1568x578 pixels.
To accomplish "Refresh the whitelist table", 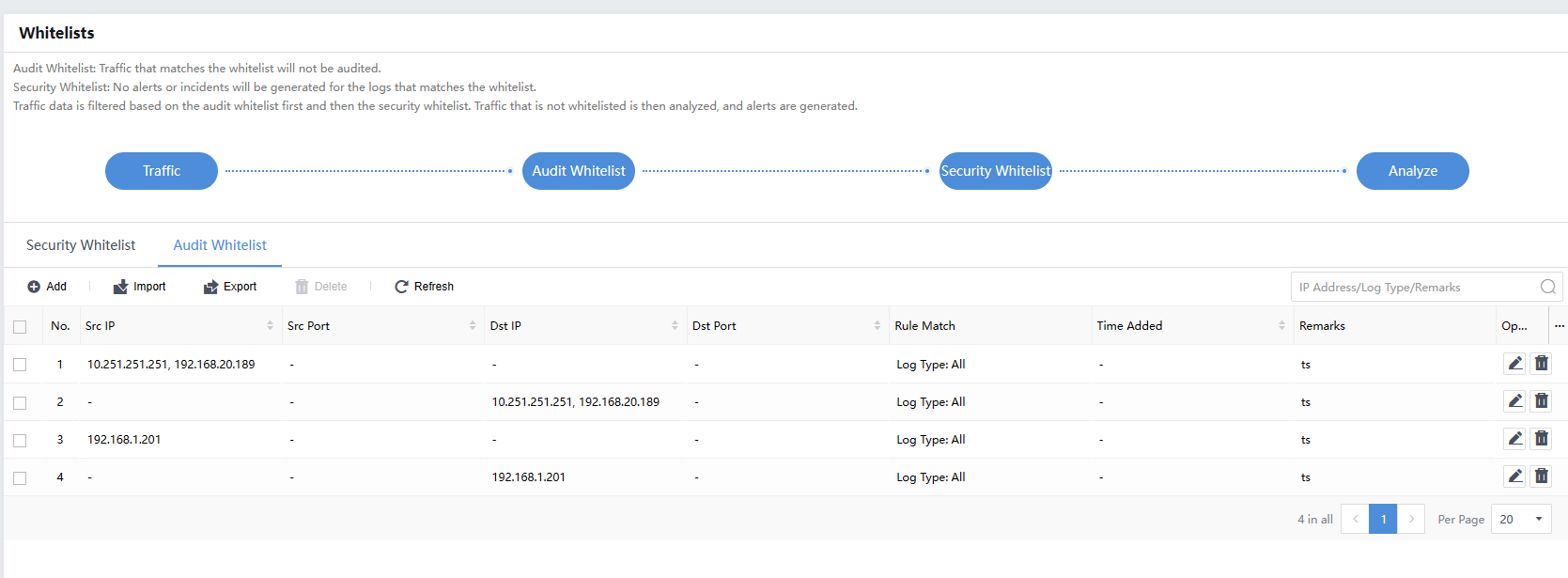I will [x=424, y=287].
